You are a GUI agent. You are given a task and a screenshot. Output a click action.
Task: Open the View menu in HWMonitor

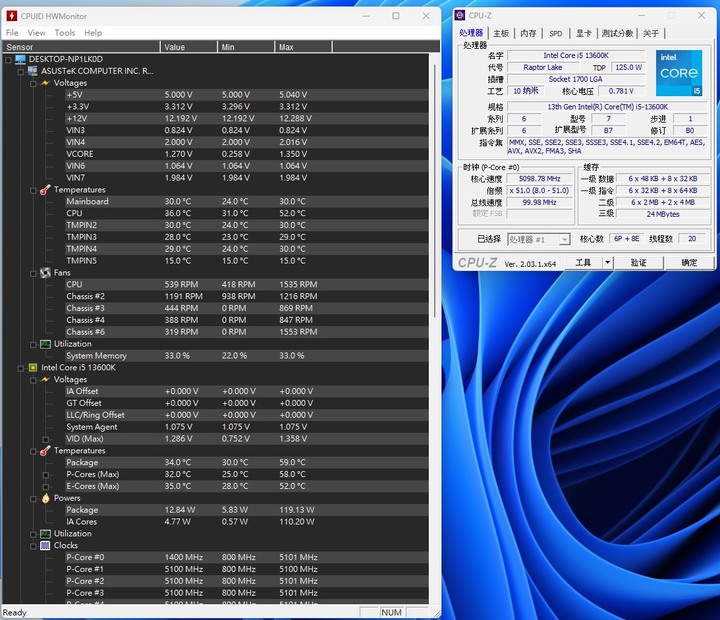coord(36,33)
